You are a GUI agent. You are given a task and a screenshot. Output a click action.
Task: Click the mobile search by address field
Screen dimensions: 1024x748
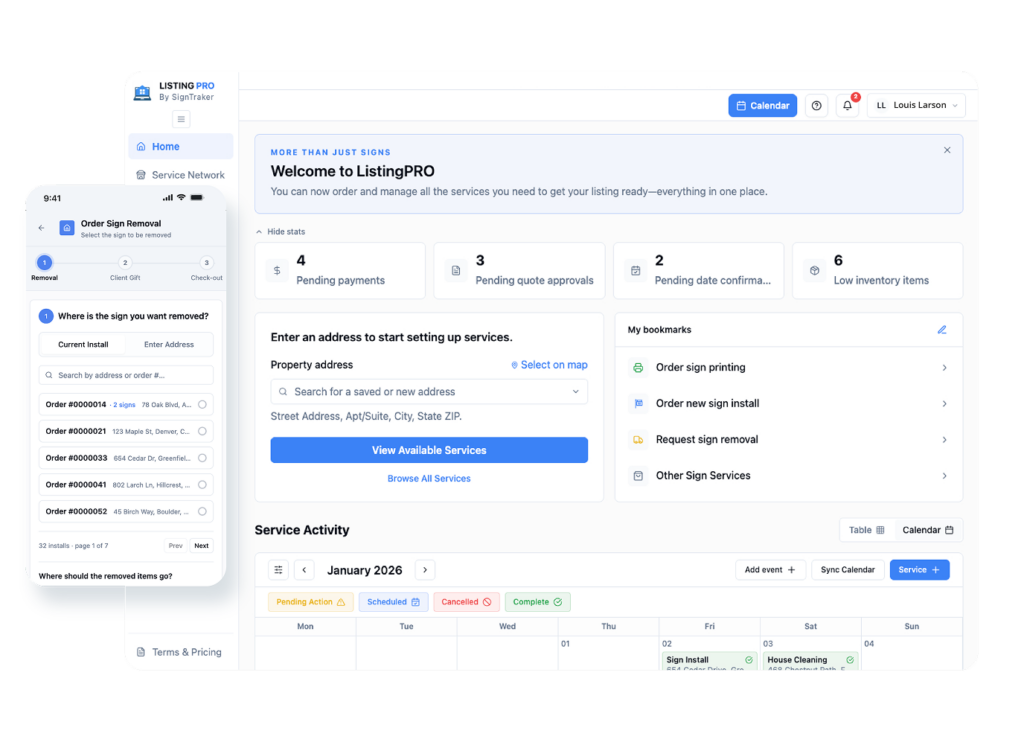(126, 376)
